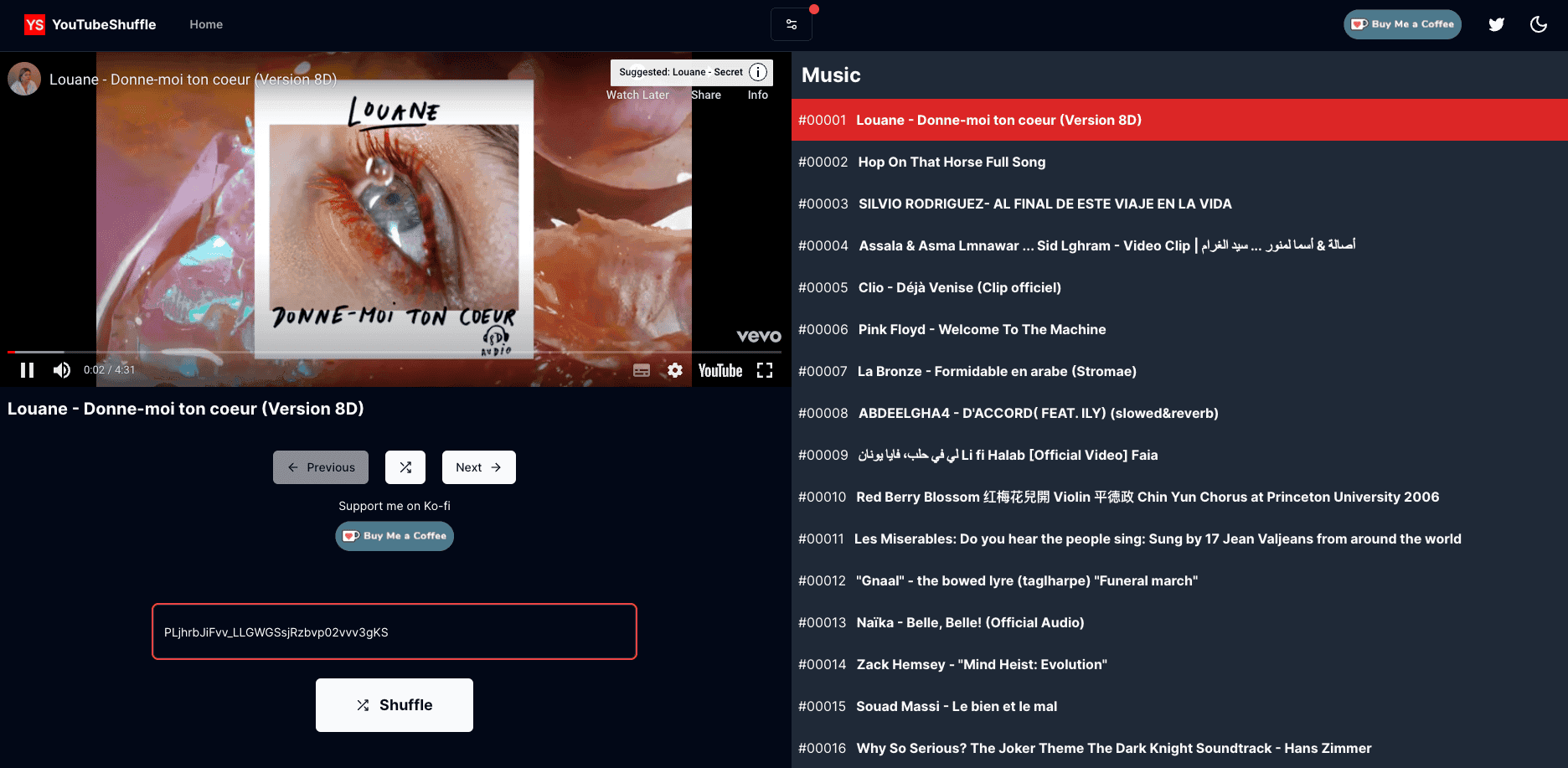Go to the Home menu item
Image resolution: width=1568 pixels, height=768 pixels.
[x=206, y=24]
